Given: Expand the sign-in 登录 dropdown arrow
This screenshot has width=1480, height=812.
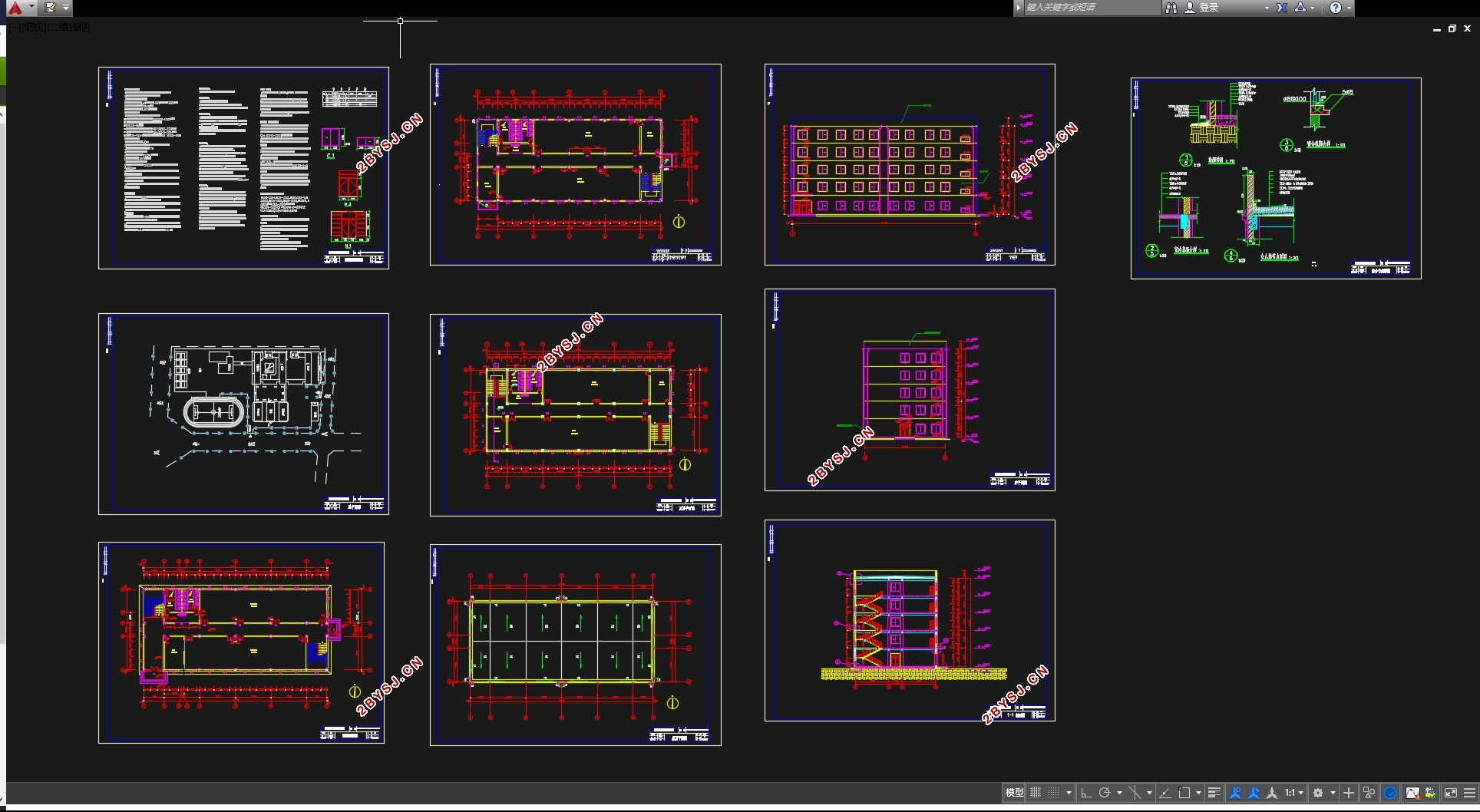Looking at the screenshot, I should [x=1267, y=8].
